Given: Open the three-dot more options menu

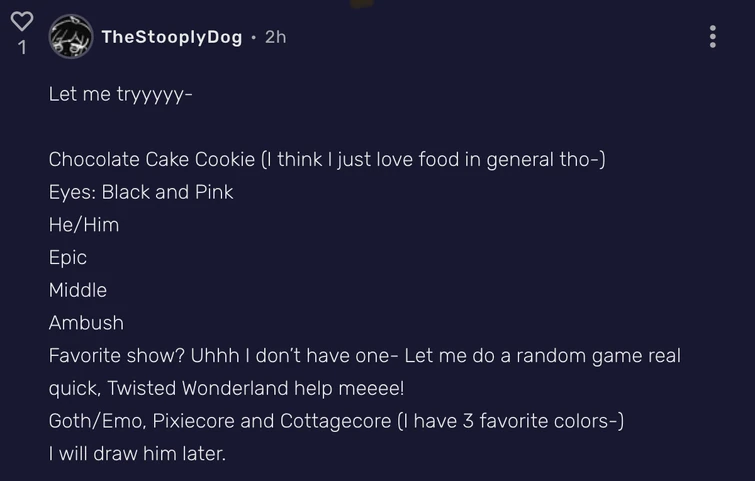Looking at the screenshot, I should click(x=712, y=37).
